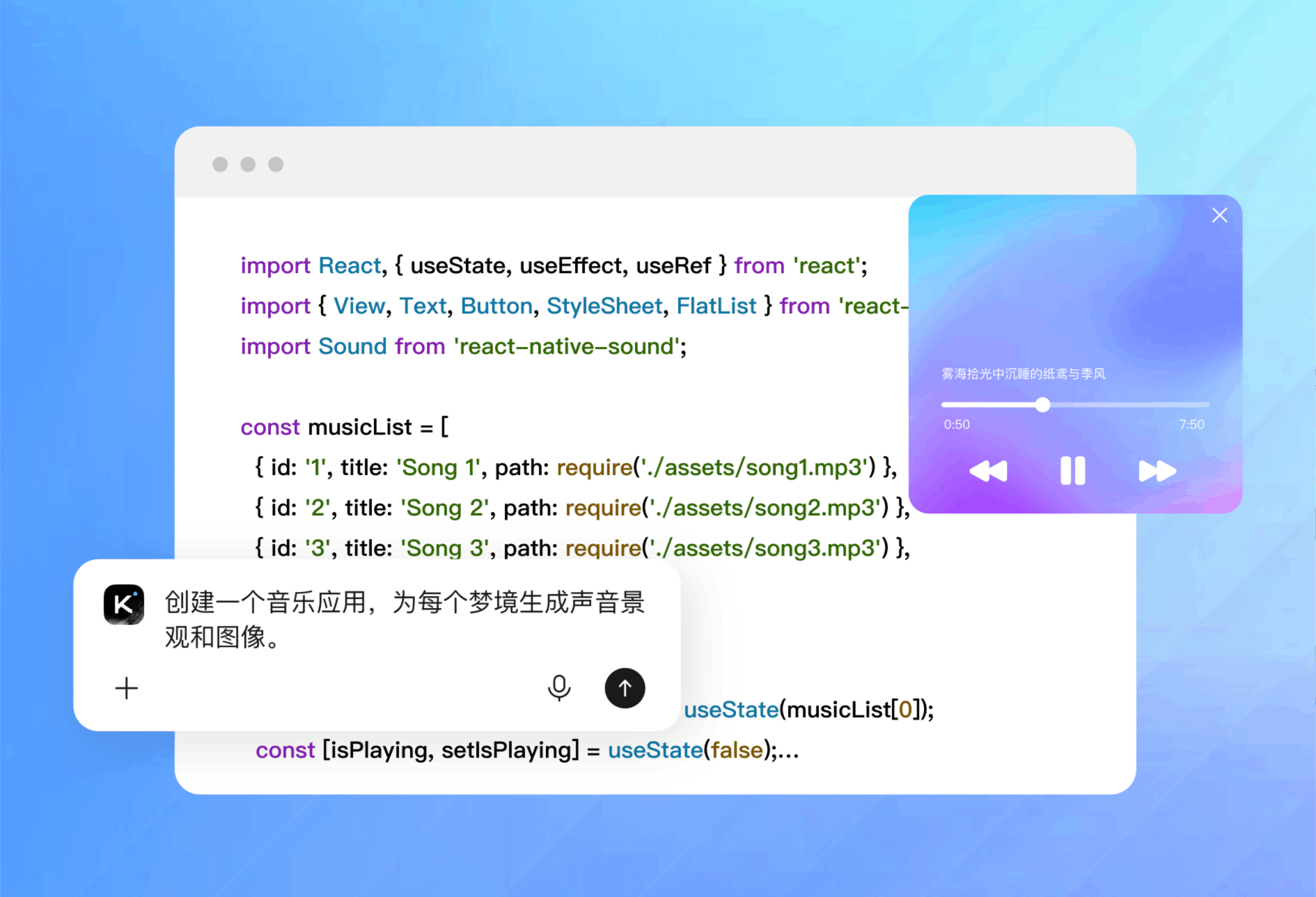Activate the microphone voice input
Viewport: 1316px width, 897px height.
558,688
